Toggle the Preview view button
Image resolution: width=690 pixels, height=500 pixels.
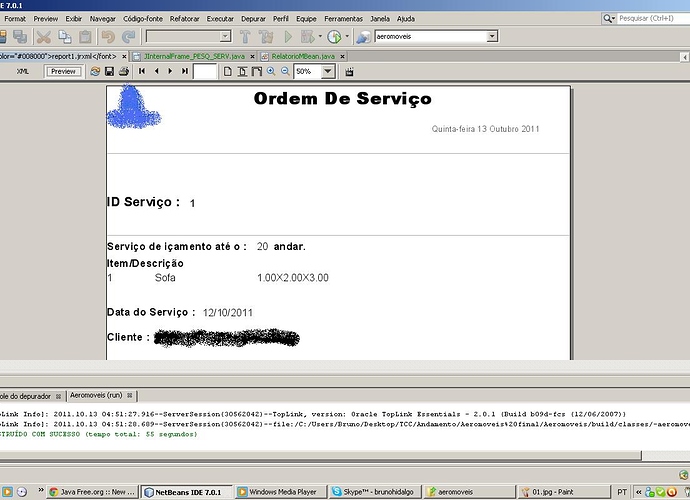pyautogui.click(x=63, y=71)
